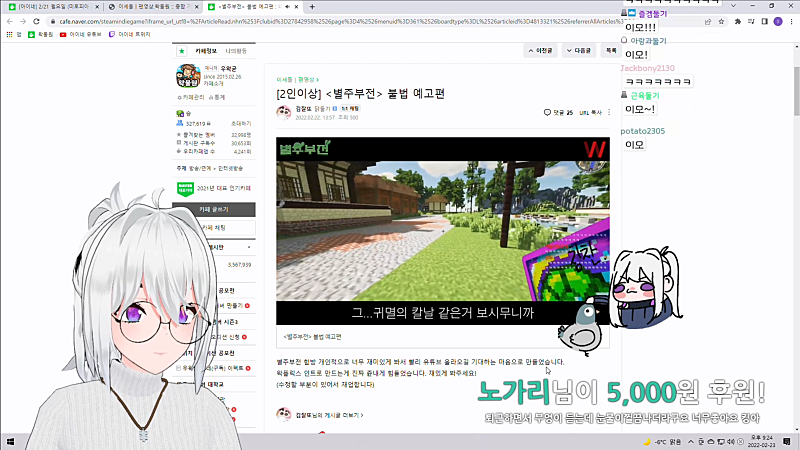Open the Chrome side panel icon
Viewport: 800px width, 450px height.
pos(764,21)
